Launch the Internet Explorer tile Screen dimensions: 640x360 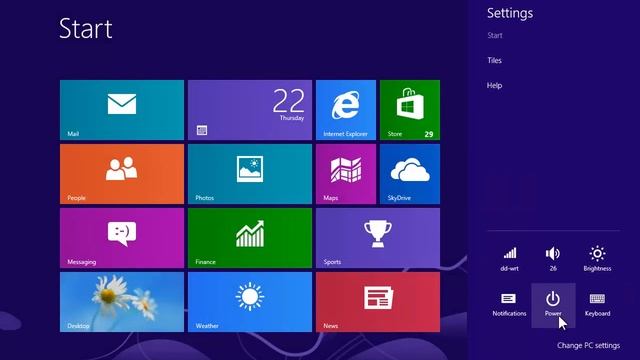346,110
